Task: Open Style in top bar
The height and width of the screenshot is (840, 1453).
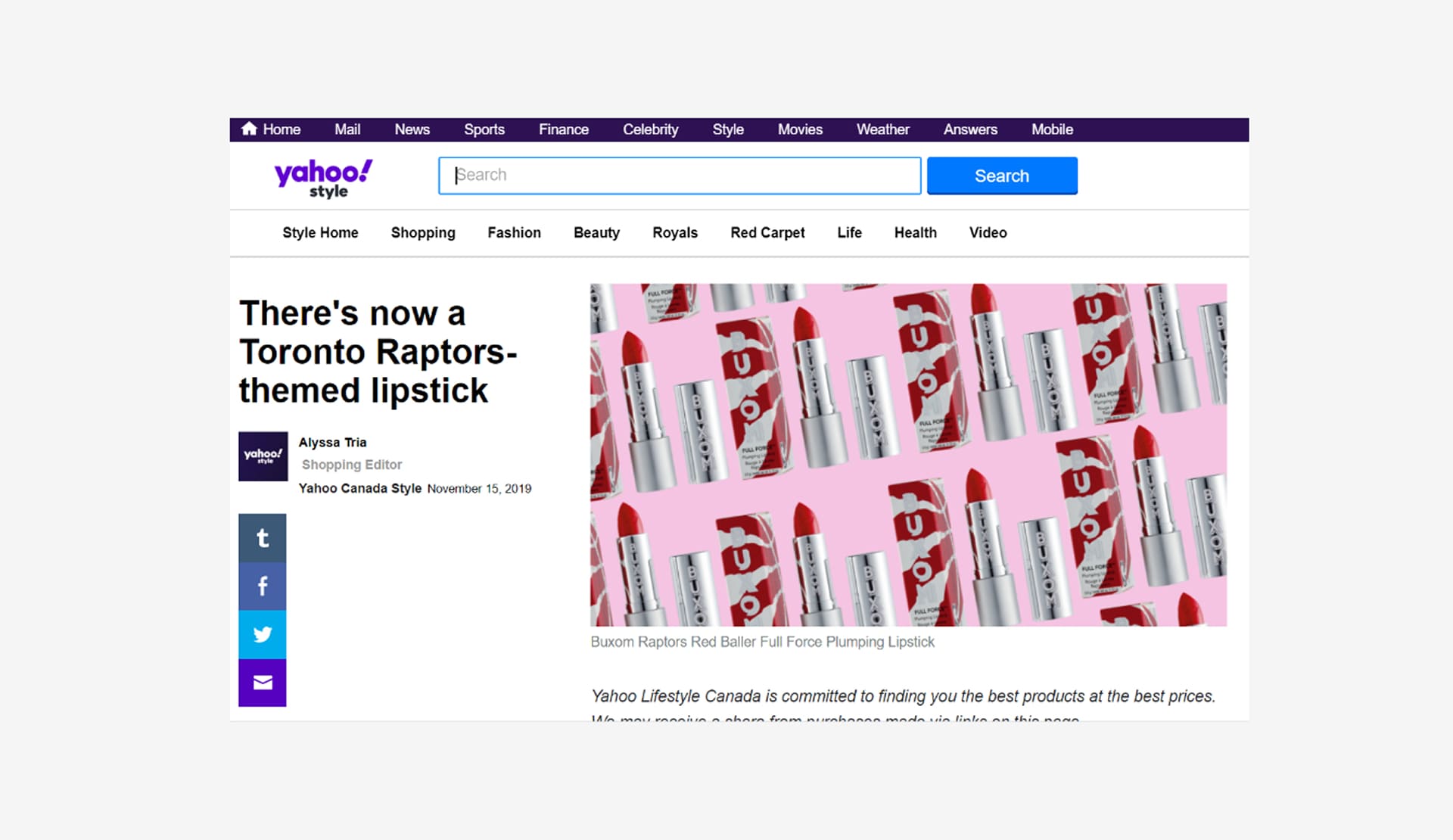Action: pyautogui.click(x=728, y=129)
